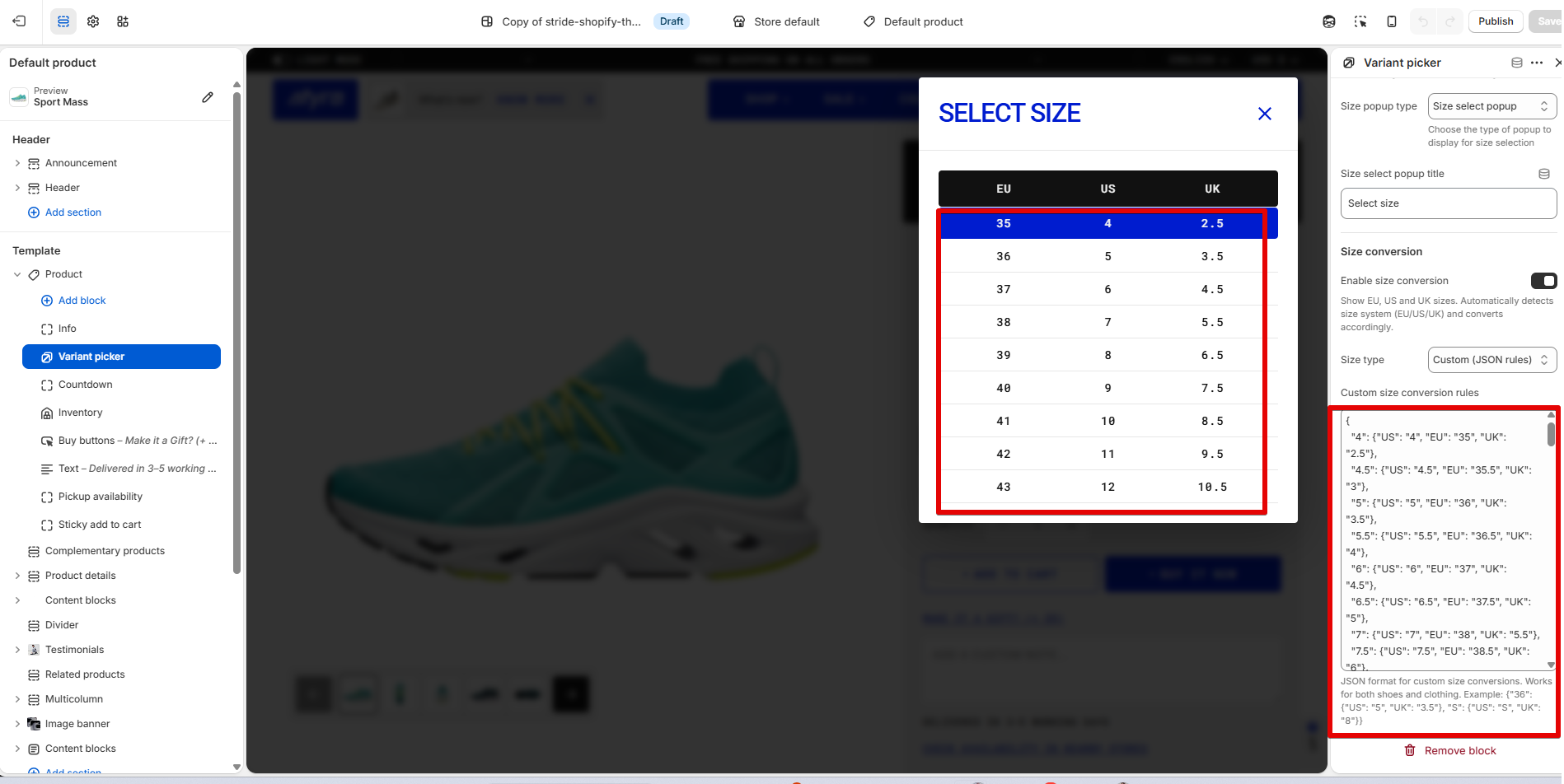Click the theme name title
This screenshot has width=1564, height=784.
point(571,21)
